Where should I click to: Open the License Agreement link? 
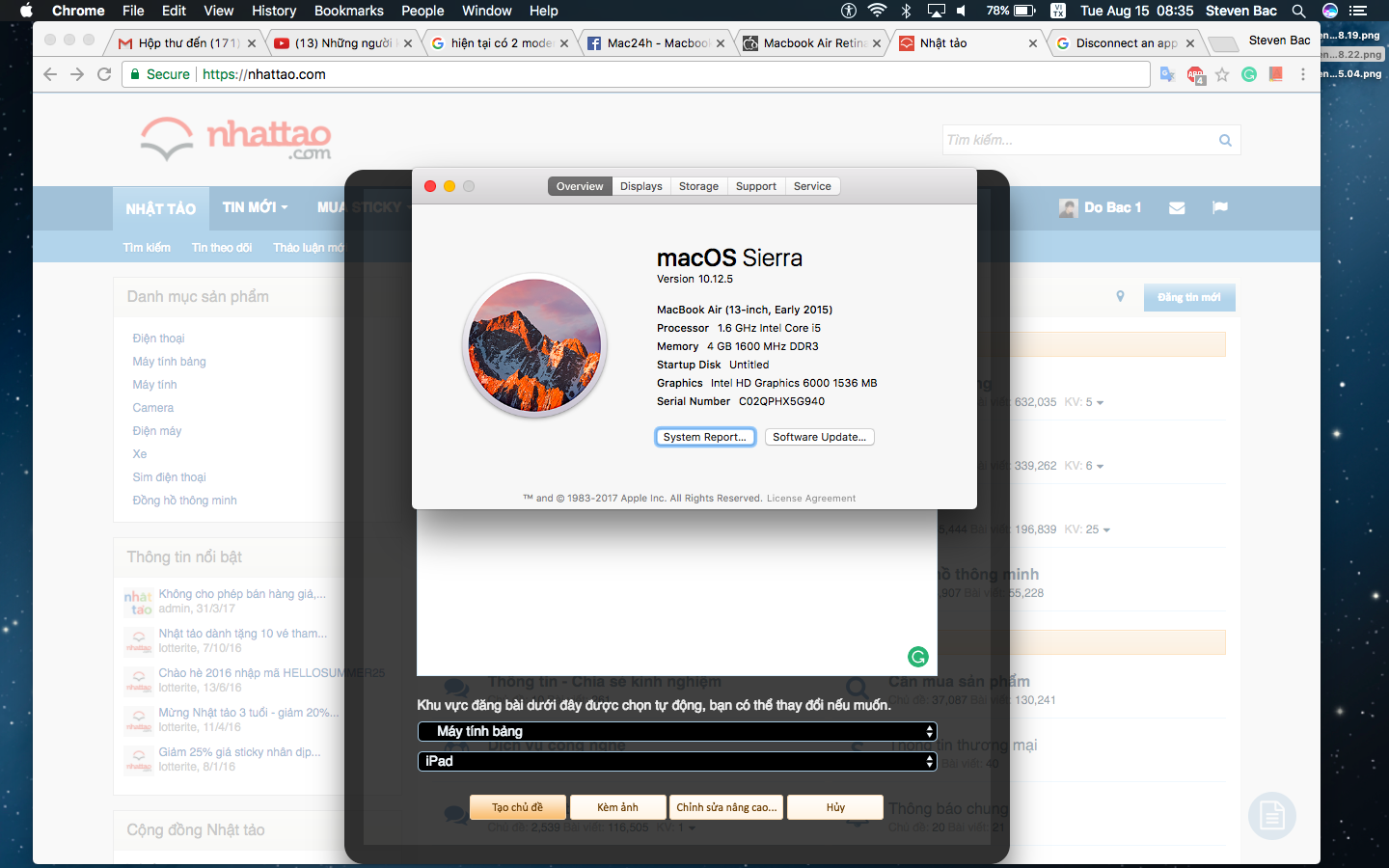[811, 499]
